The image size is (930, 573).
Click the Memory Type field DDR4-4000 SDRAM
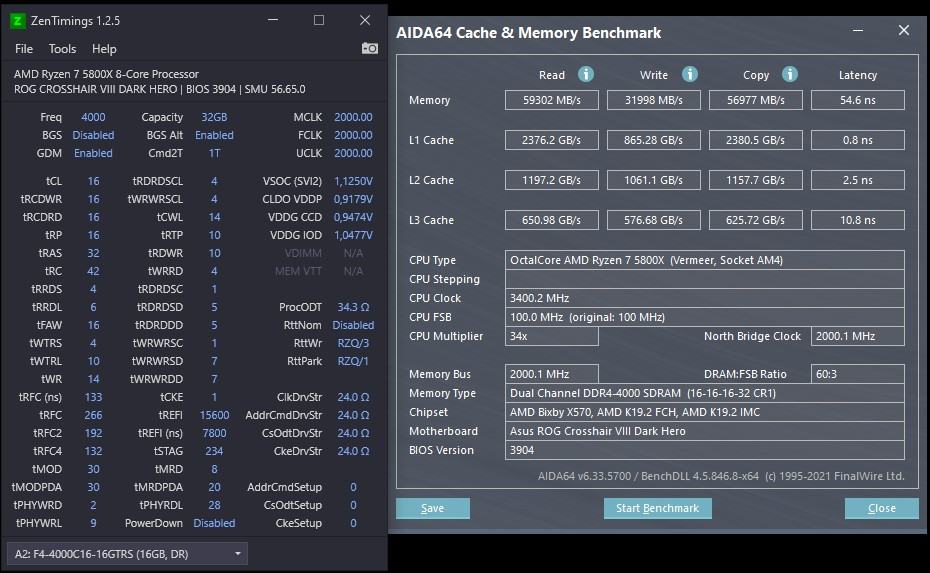pyautogui.click(x=705, y=393)
